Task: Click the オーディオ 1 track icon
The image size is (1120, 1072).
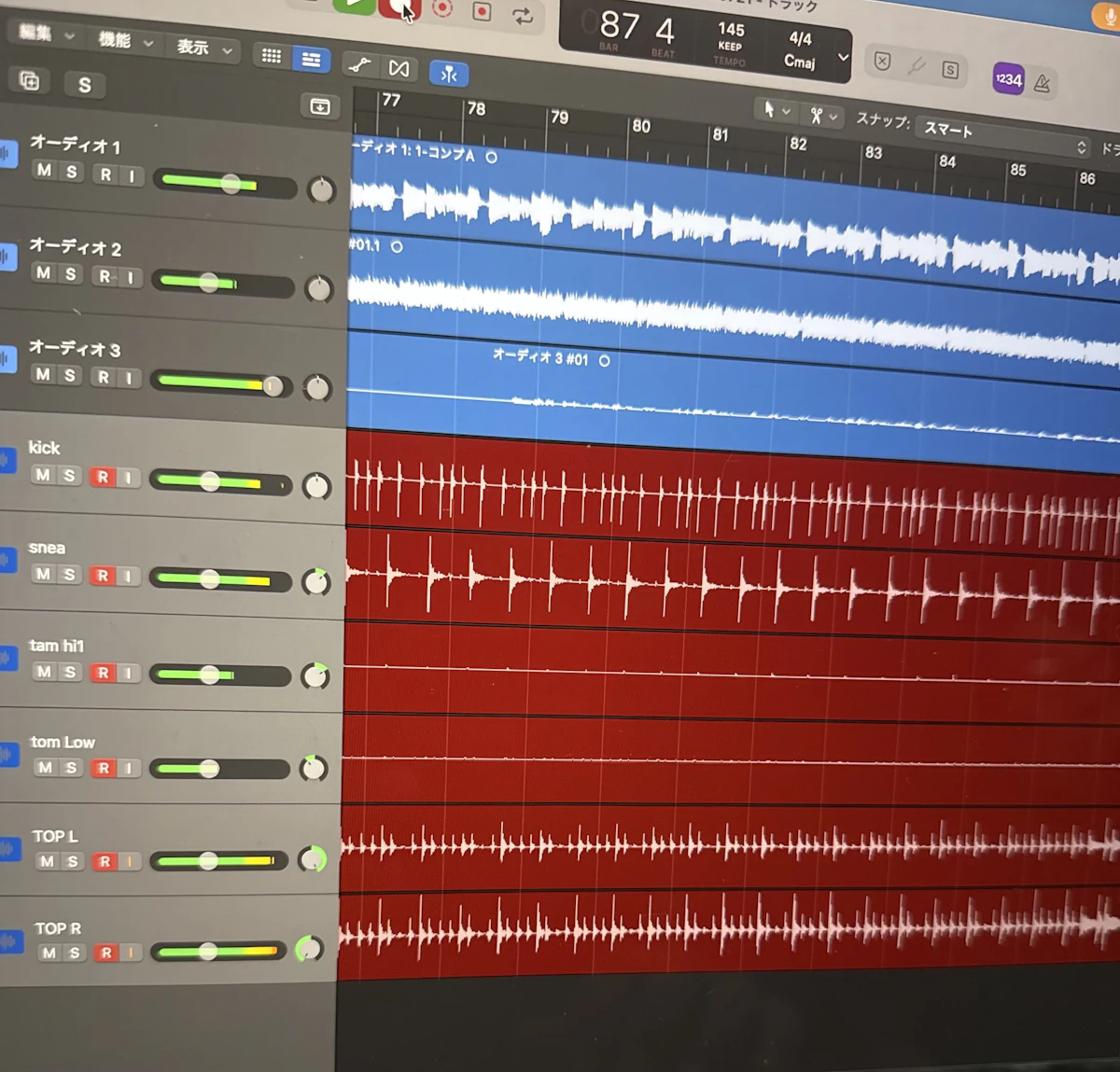Action: click(x=7, y=153)
